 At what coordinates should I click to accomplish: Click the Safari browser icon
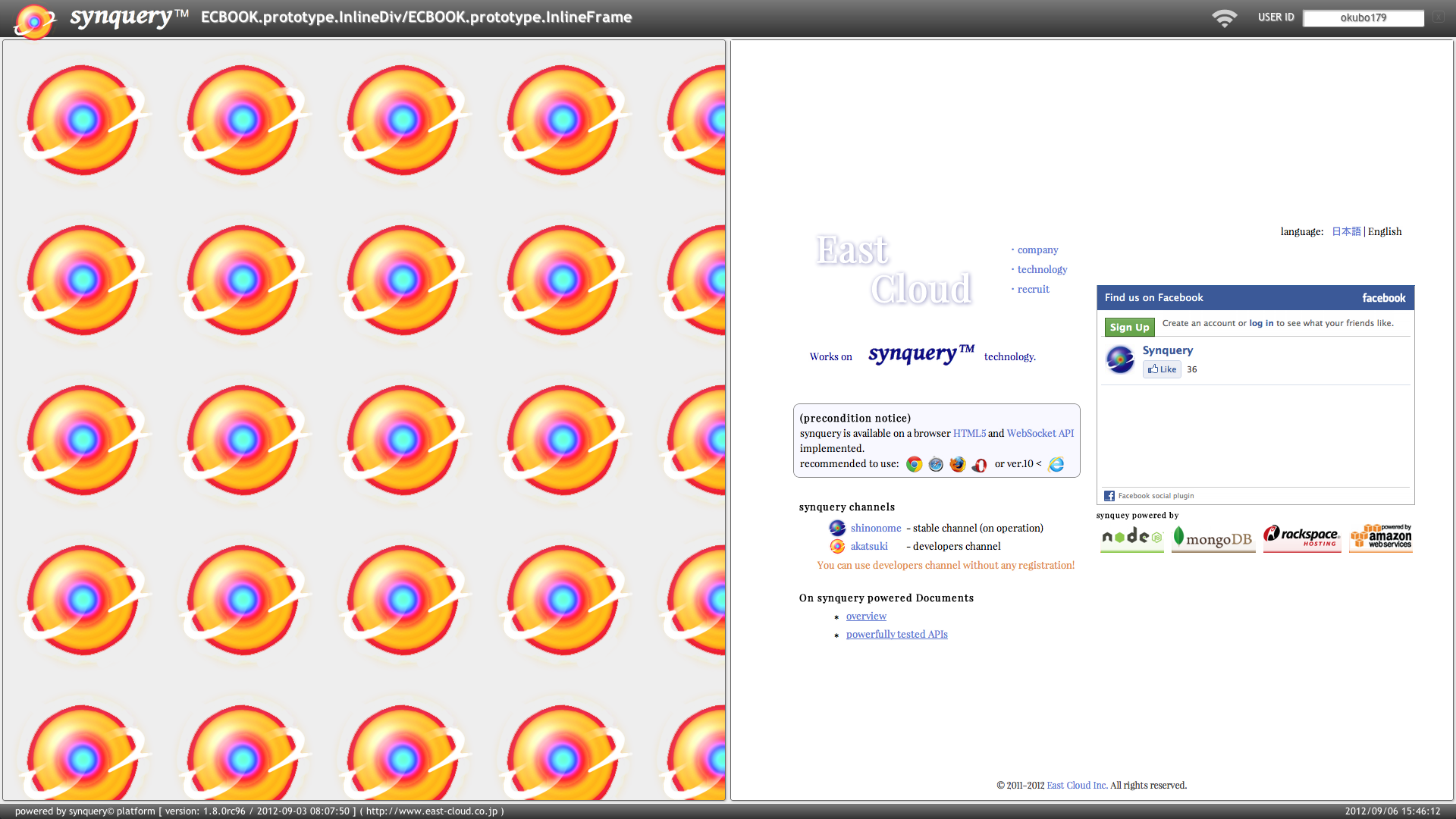click(936, 464)
